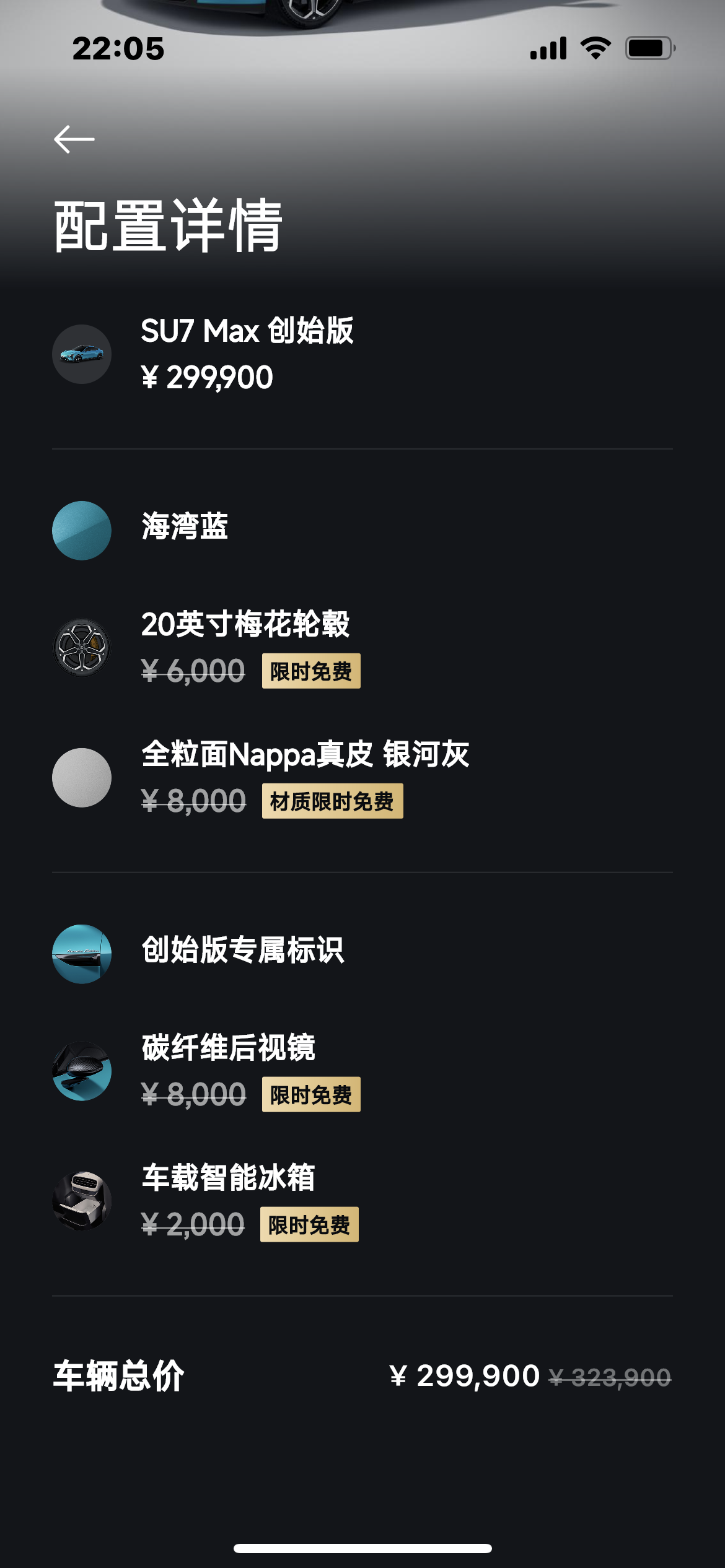
Task: Tap the 全粒面Nappa真皮 银河灰 label
Action: 305,754
